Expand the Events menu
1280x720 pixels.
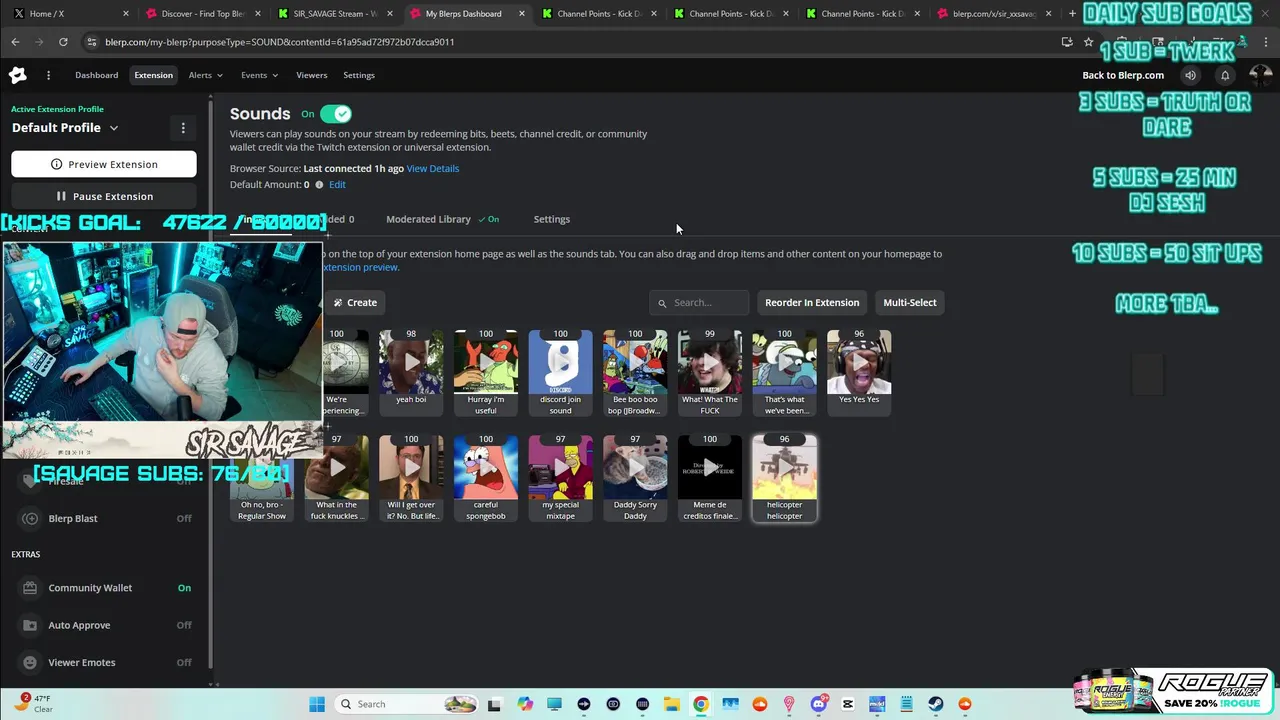259,75
